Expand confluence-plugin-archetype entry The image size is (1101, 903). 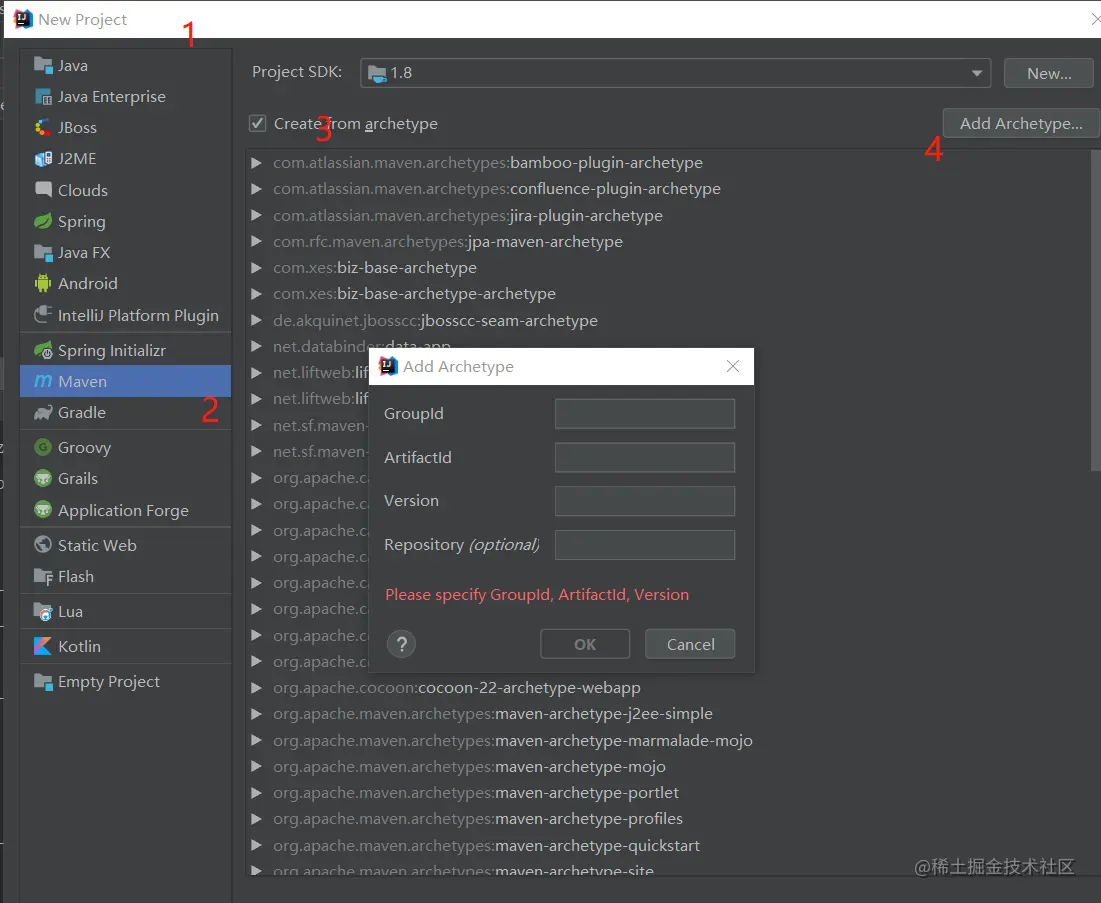(x=256, y=189)
